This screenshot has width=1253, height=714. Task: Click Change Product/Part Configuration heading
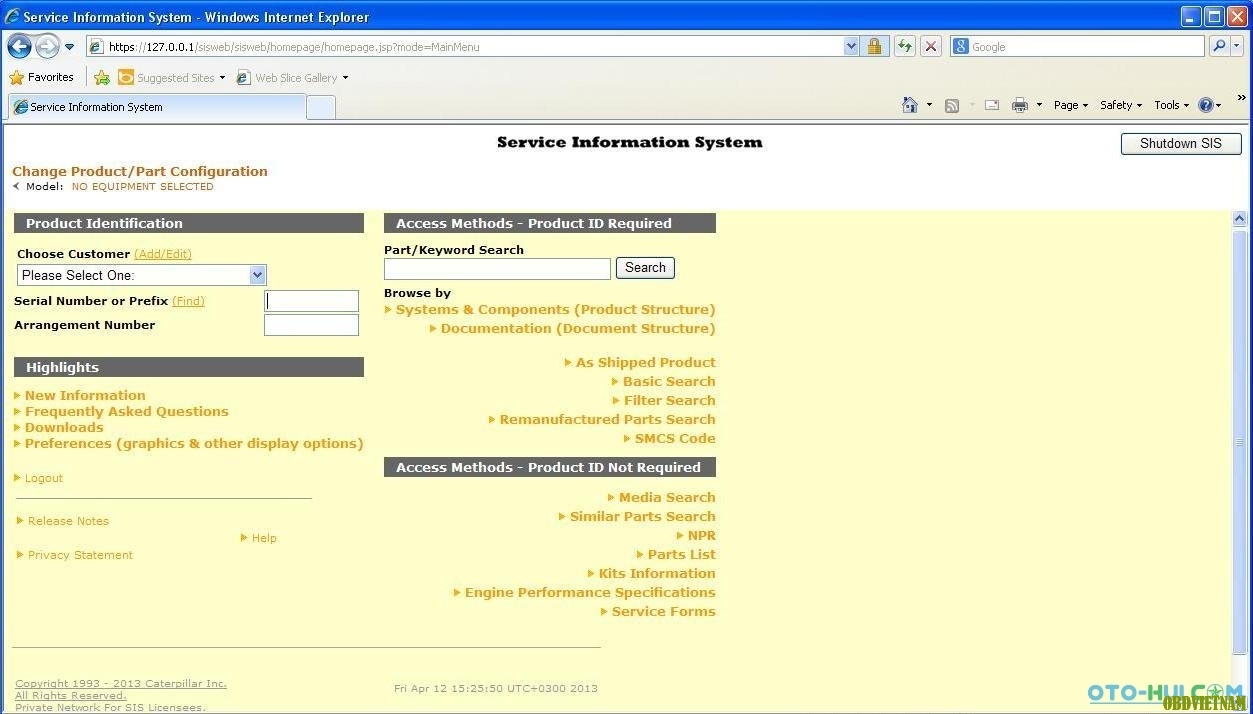point(140,171)
